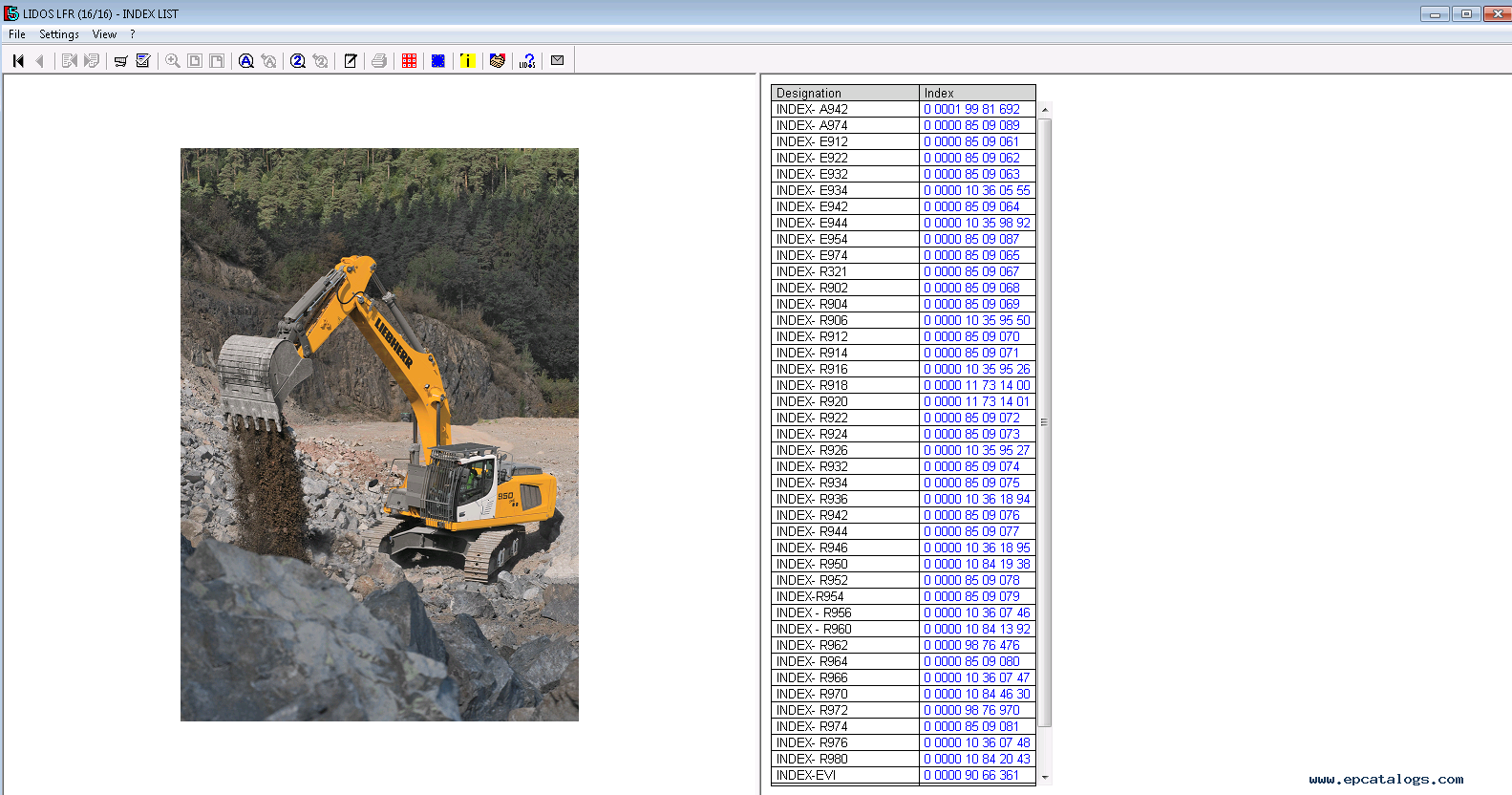Click the page view icon next to printer-side tools

[x=218, y=61]
